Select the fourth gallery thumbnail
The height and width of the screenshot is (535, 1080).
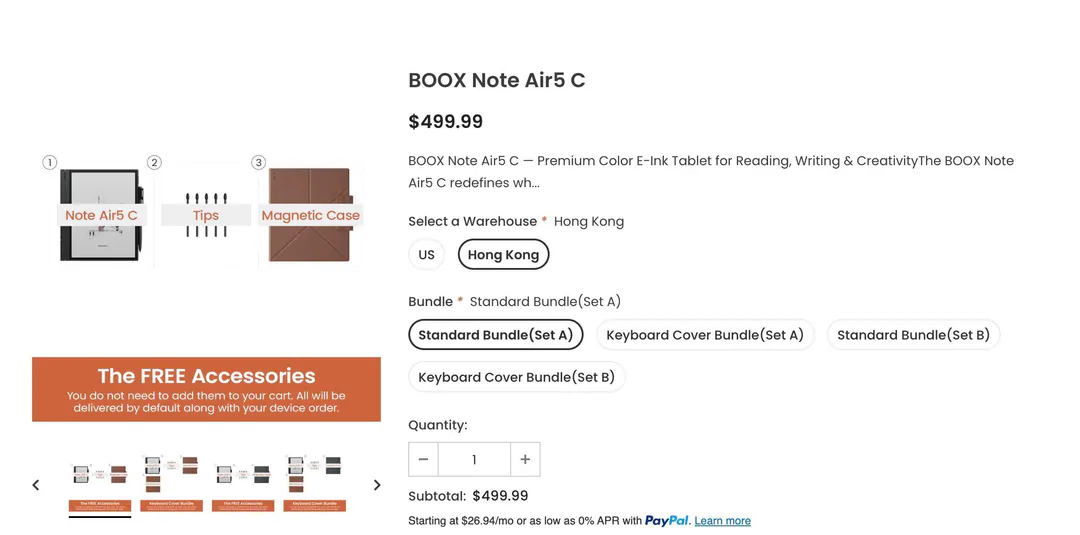pos(315,484)
